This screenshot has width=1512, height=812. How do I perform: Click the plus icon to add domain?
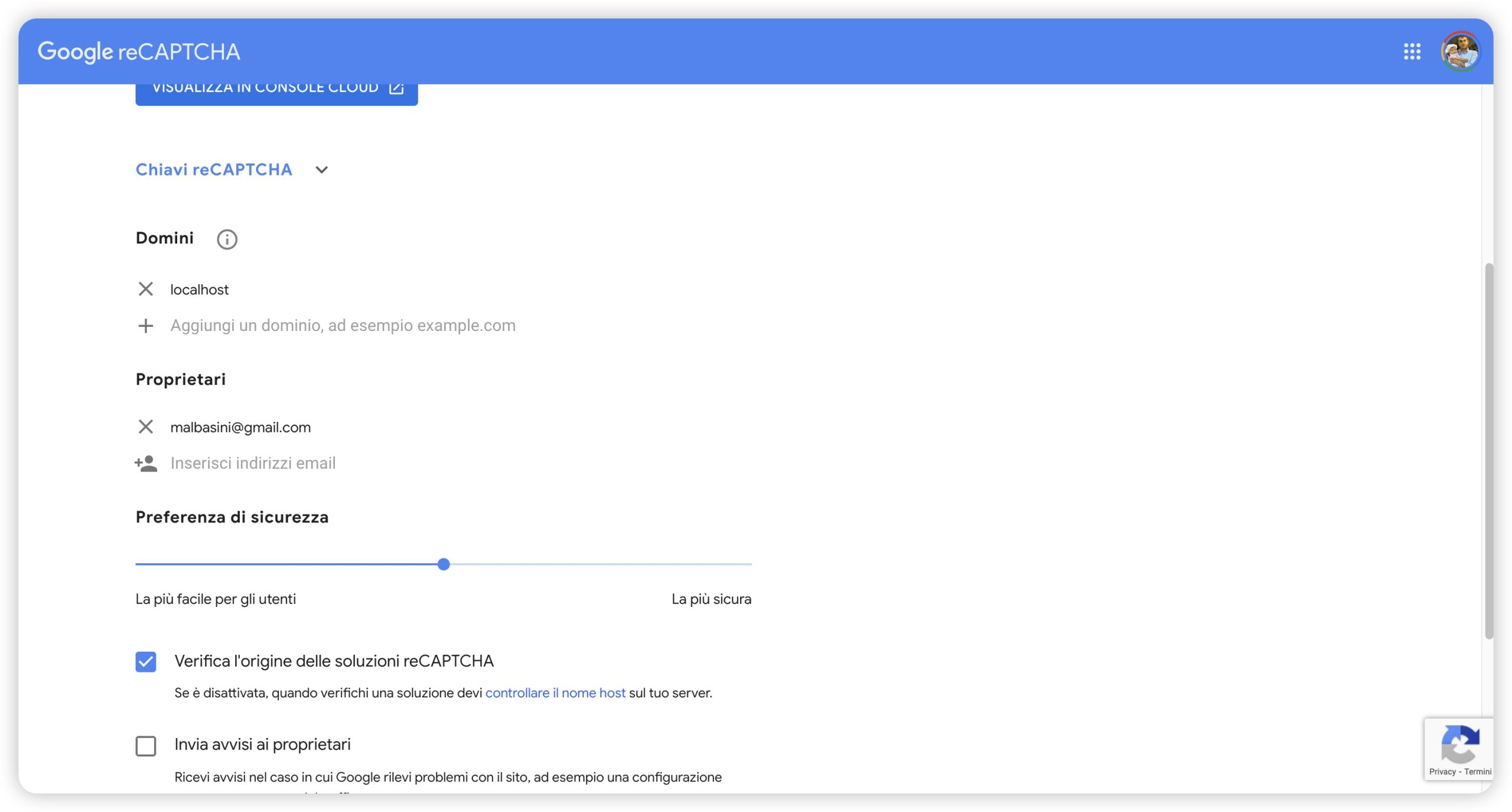pos(145,326)
